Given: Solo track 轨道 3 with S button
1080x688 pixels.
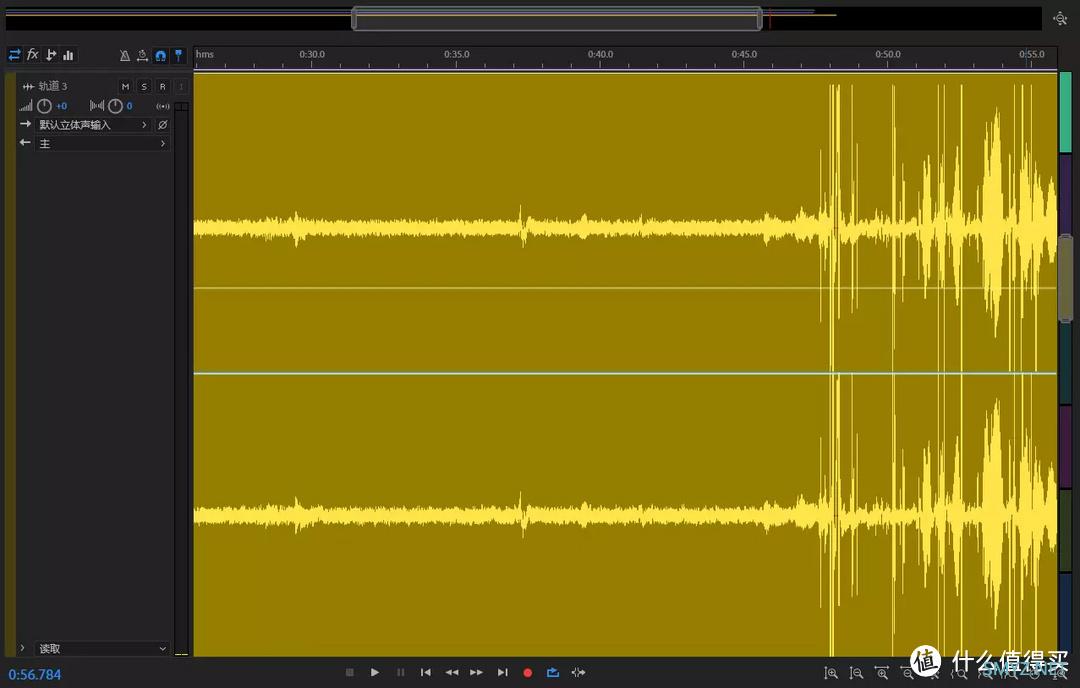Looking at the screenshot, I should (144, 86).
